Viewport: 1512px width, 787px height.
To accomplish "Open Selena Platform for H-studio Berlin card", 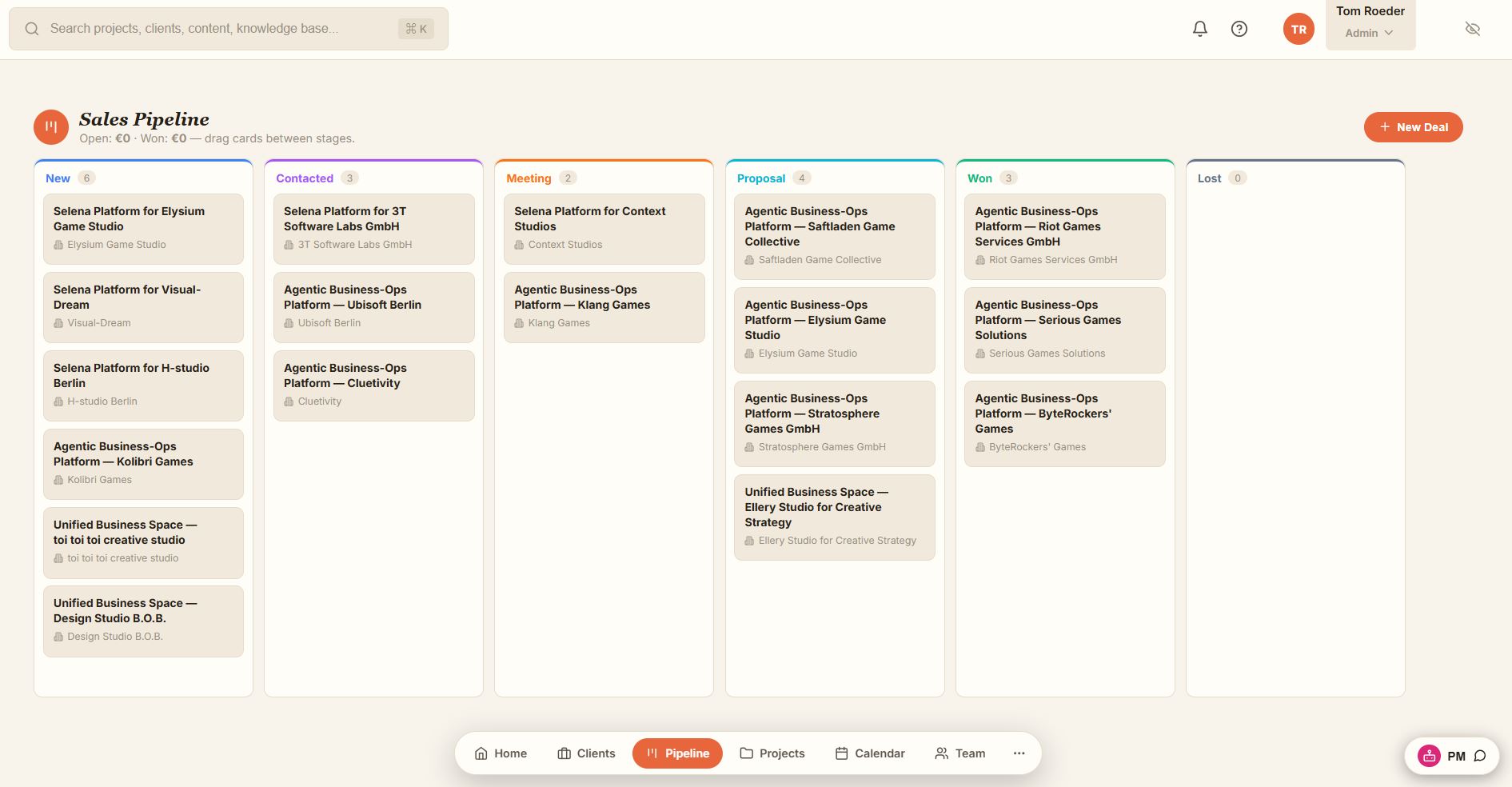I will (143, 386).
